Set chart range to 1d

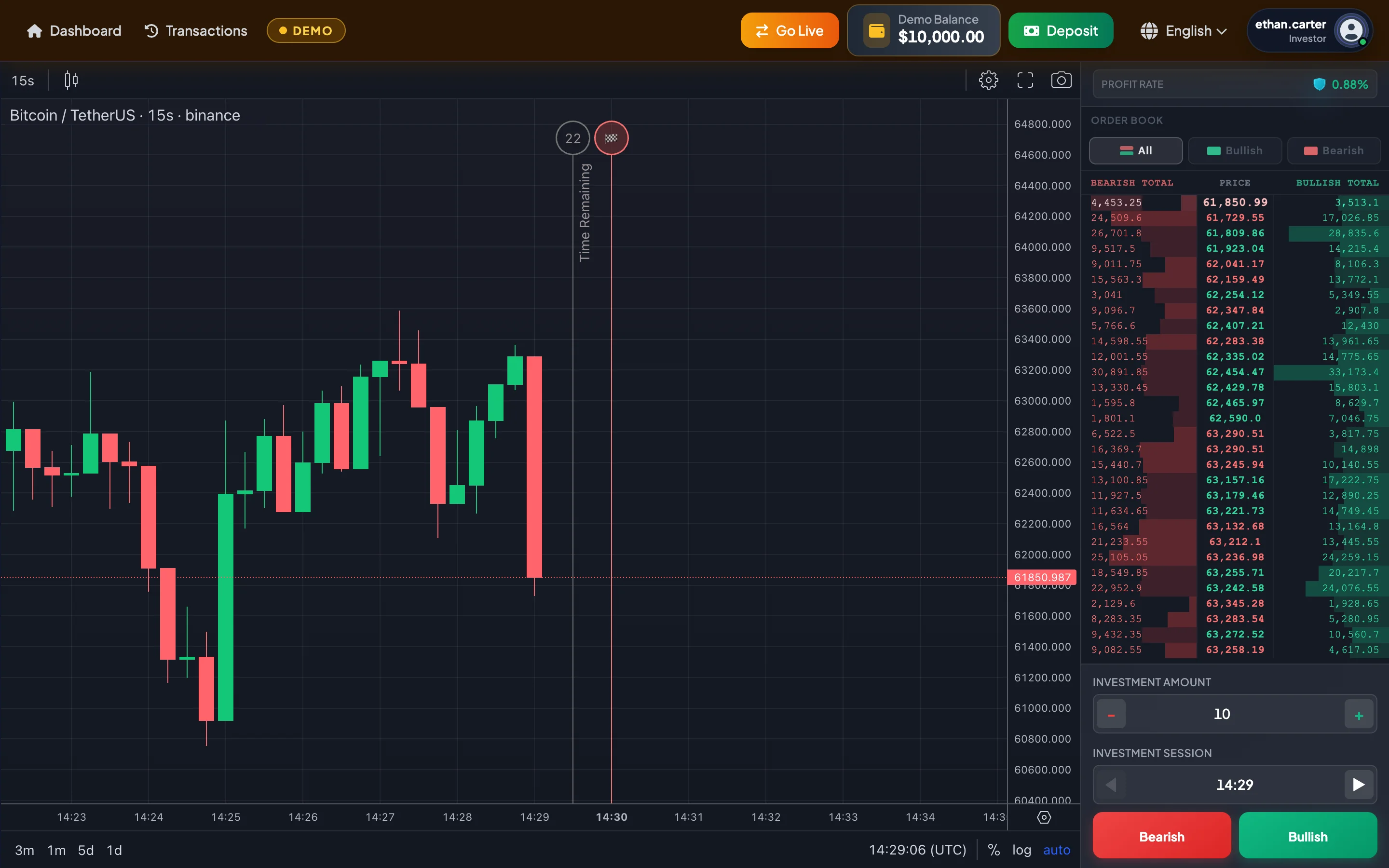(x=114, y=850)
